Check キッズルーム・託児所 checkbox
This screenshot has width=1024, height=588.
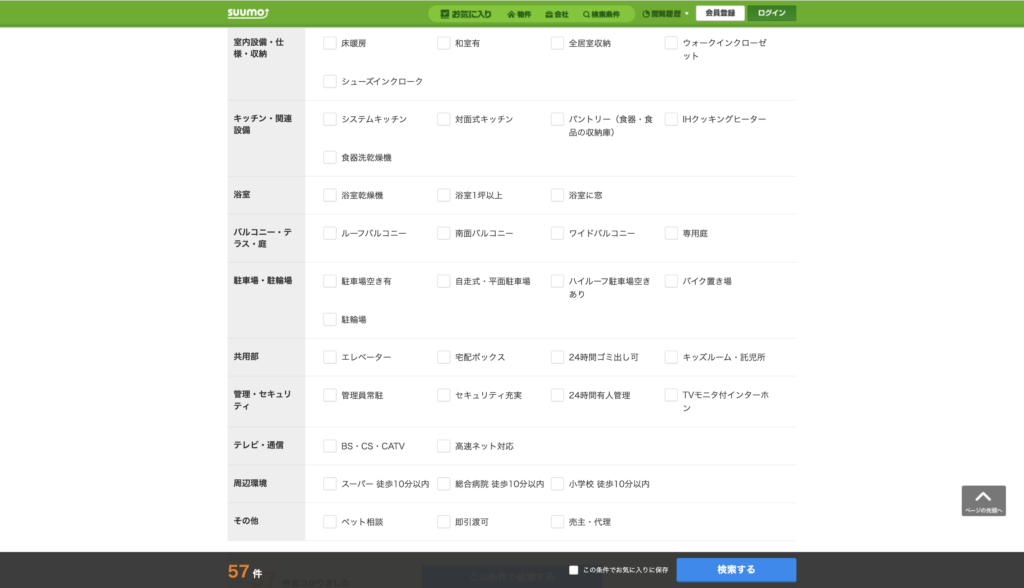[x=671, y=357]
